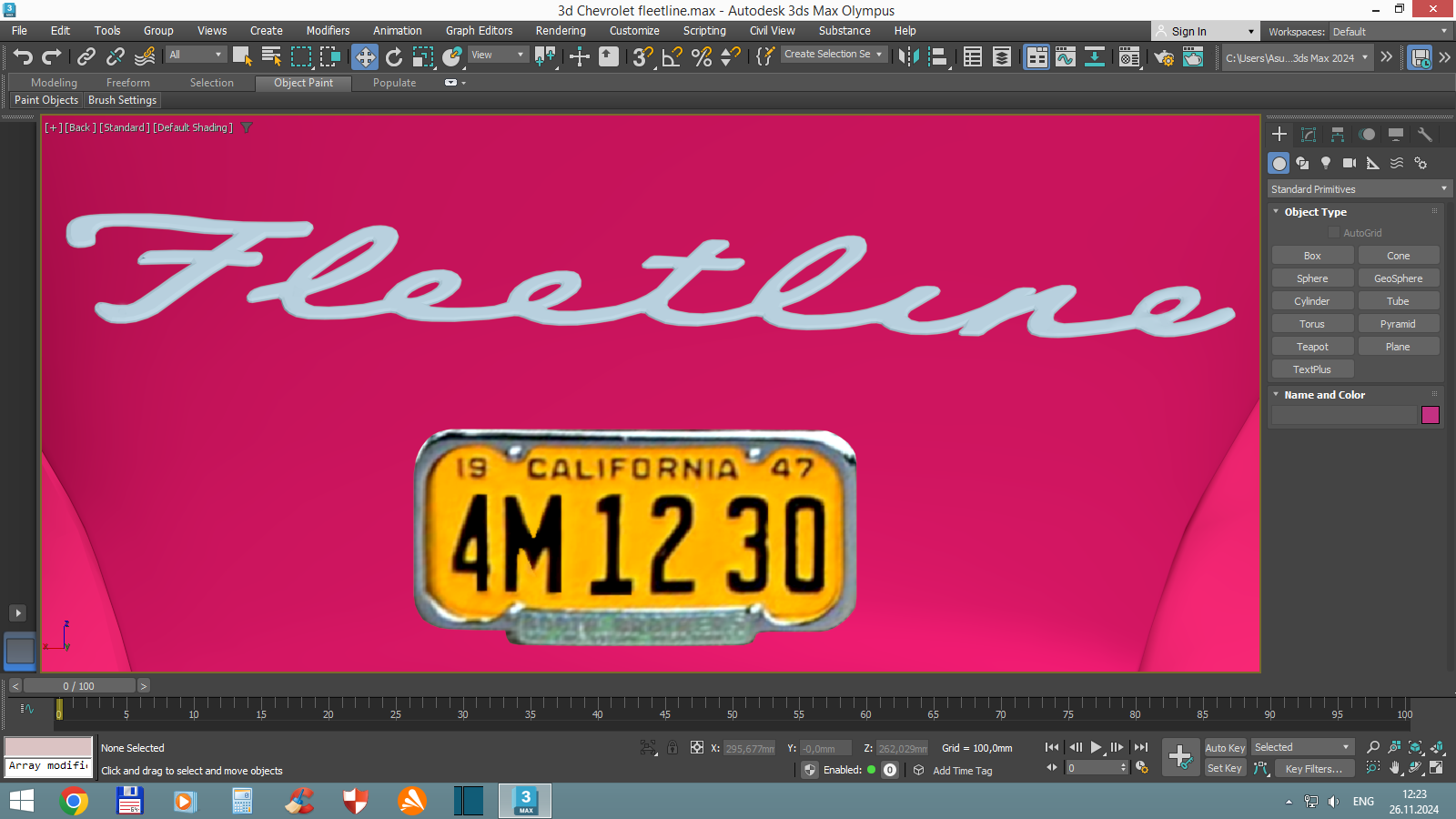This screenshot has height=819, width=1456.
Task: Show the Lights creation category
Action: click(x=1326, y=163)
